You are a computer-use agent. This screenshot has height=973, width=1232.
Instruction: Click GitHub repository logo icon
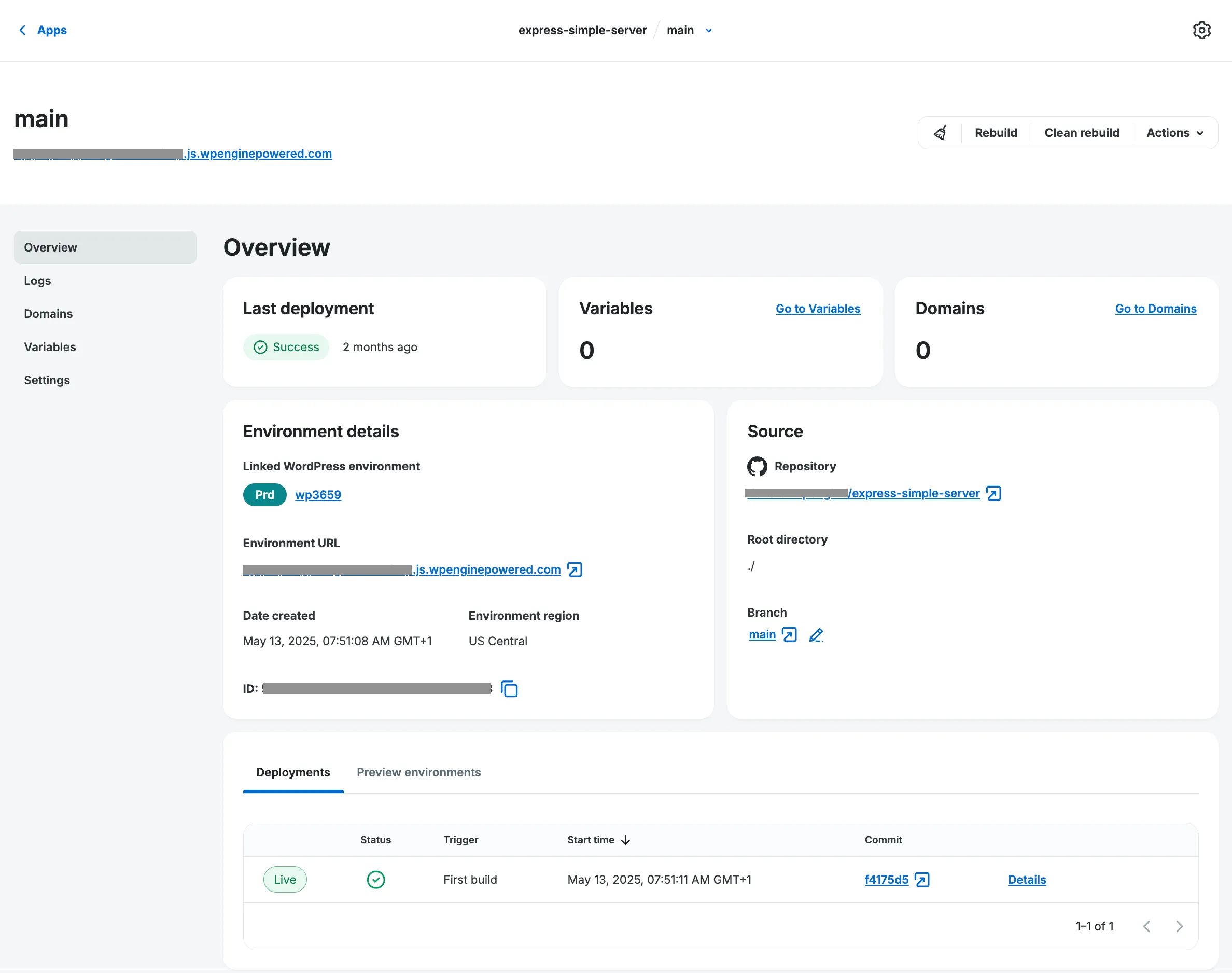[757, 466]
